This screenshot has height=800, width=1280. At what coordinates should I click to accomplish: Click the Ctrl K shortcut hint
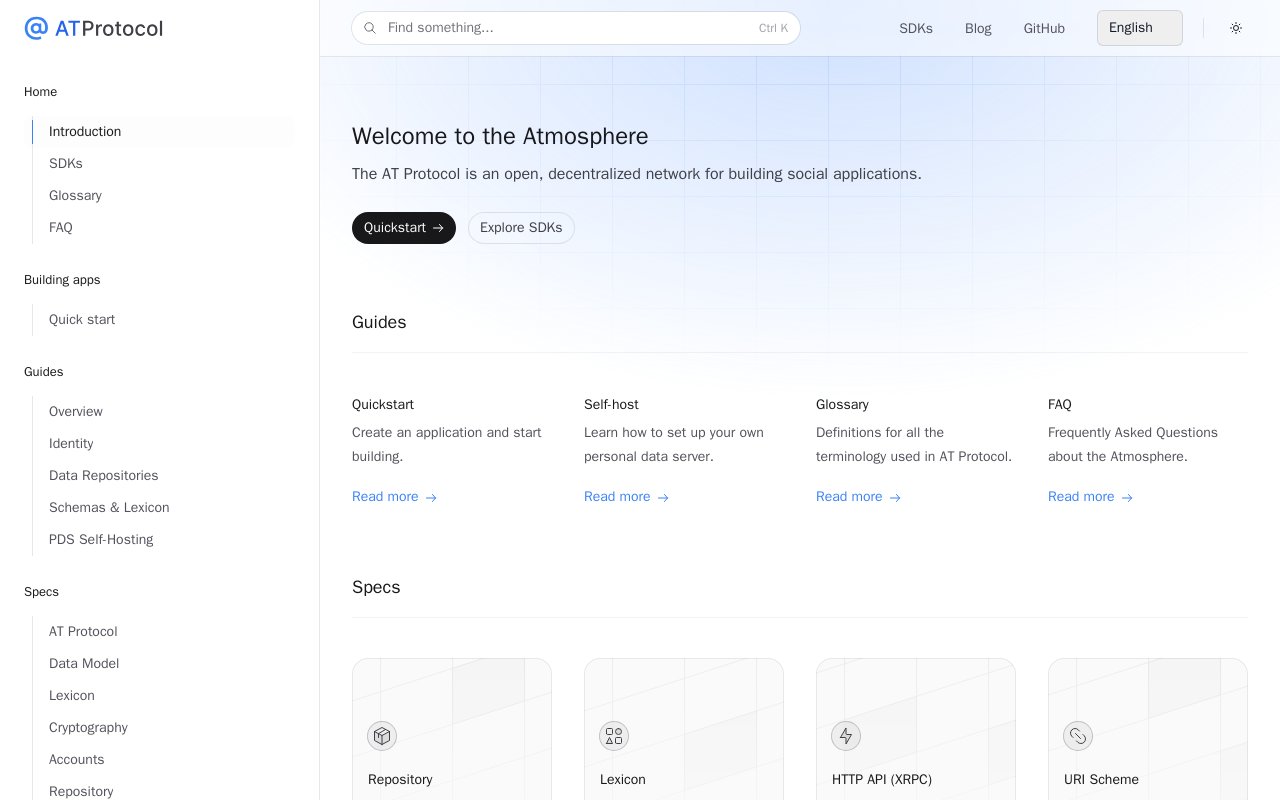[773, 28]
